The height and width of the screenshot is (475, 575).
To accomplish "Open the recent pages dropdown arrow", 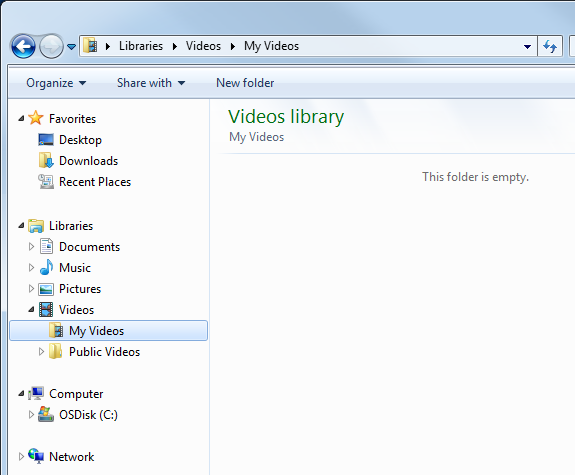I will 72,47.
